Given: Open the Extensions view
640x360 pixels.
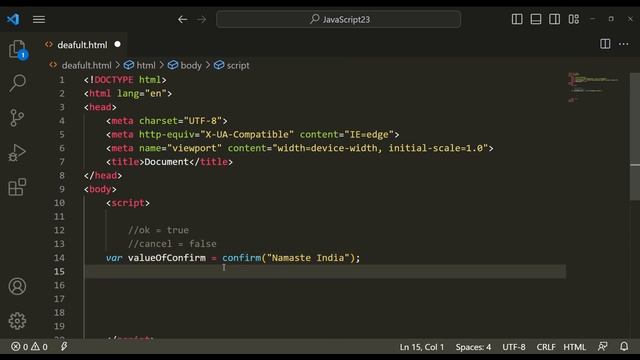Looking at the screenshot, I should (17, 187).
